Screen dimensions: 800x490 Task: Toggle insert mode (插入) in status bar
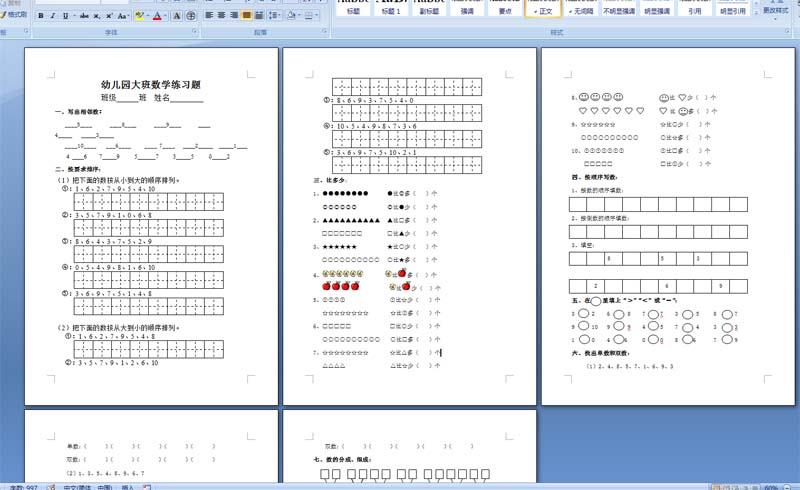(127, 487)
